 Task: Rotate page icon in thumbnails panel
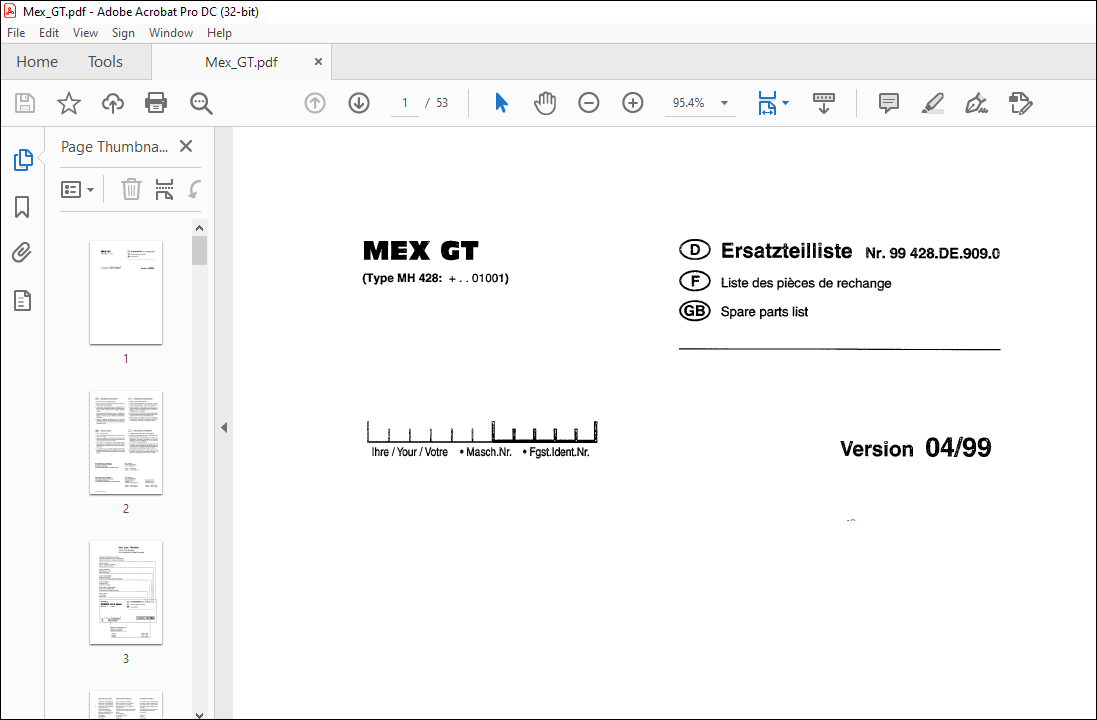tap(194, 189)
